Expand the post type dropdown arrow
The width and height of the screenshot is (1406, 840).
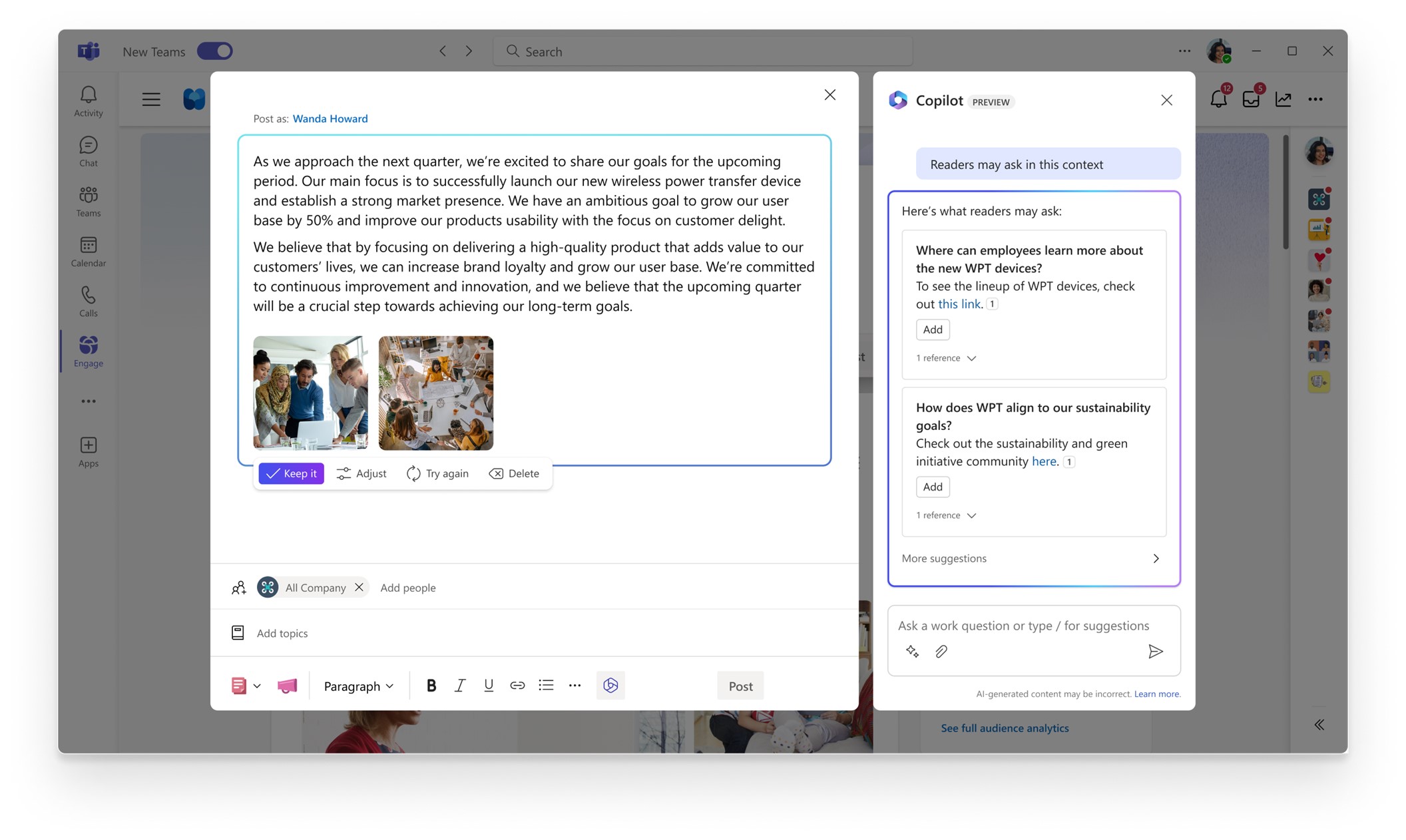tap(257, 685)
